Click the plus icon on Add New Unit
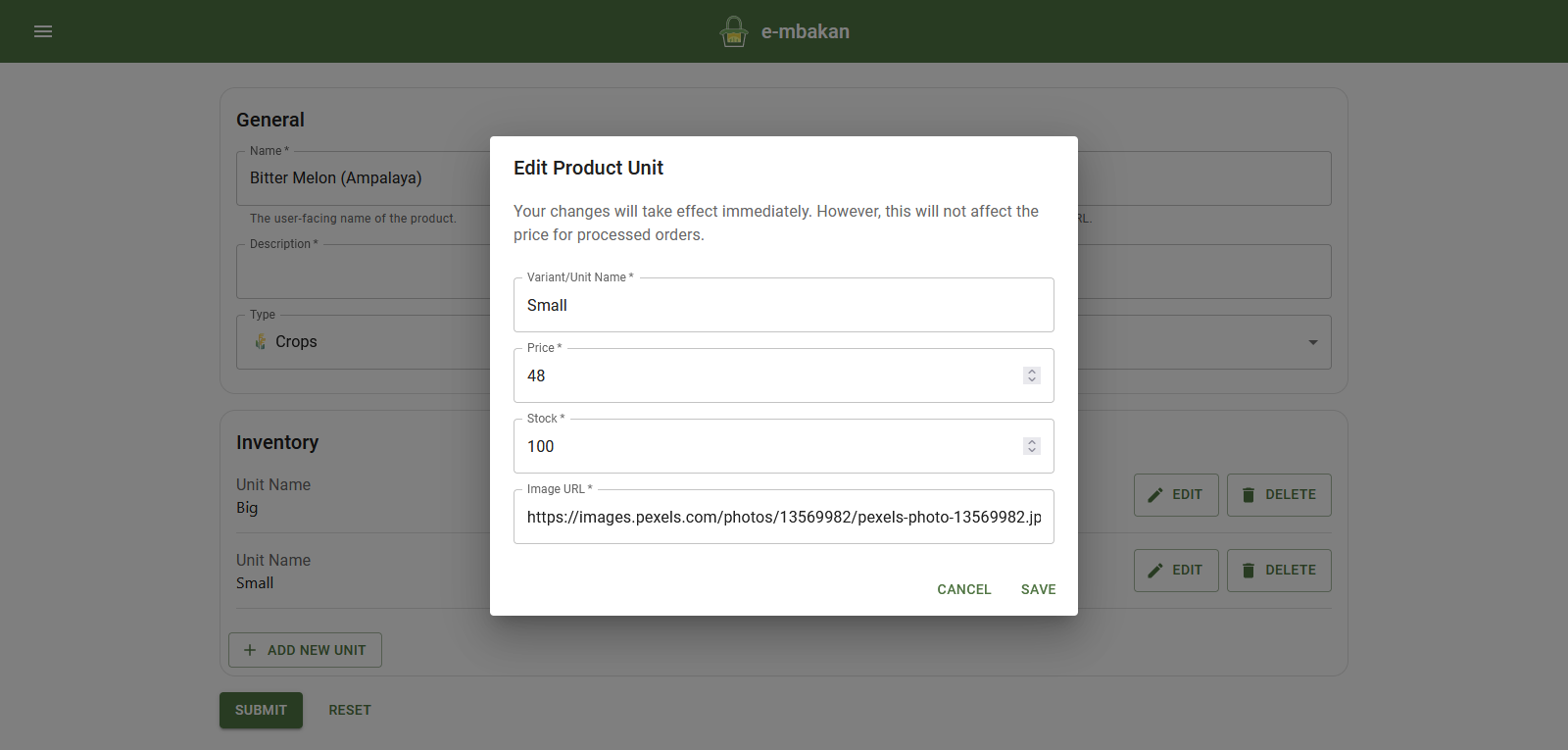The width and height of the screenshot is (1568, 750). click(x=250, y=649)
